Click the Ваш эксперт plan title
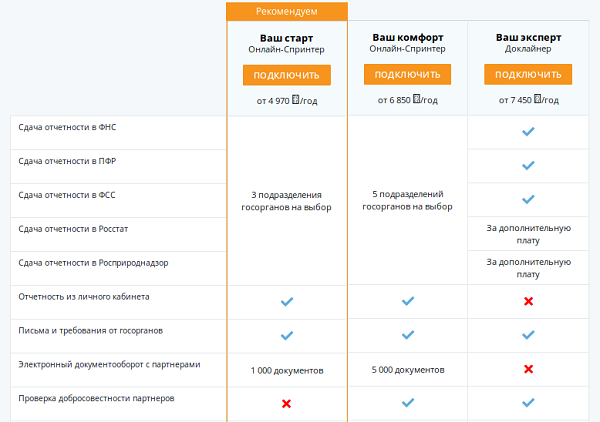 pos(528,37)
